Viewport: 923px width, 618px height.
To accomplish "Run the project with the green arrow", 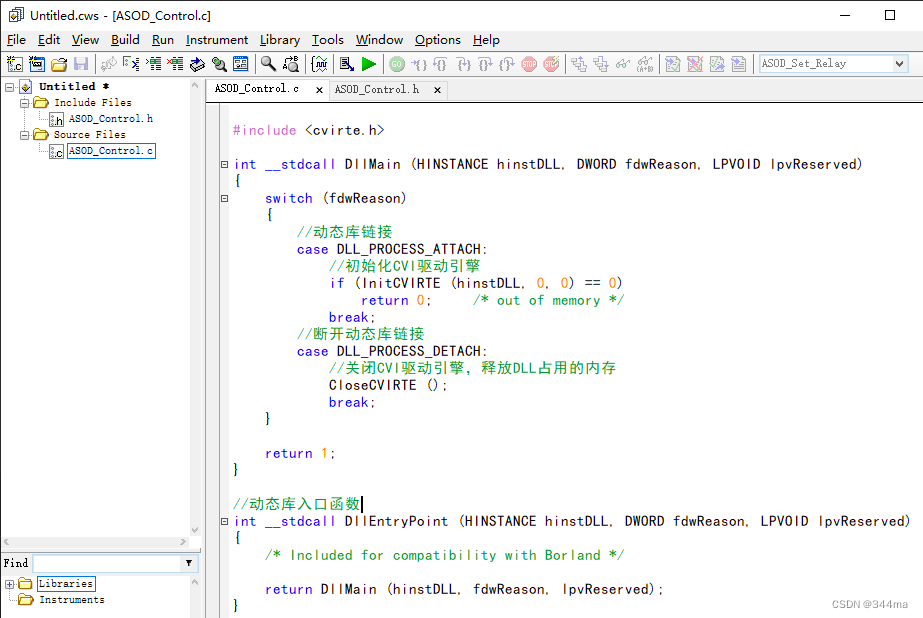I will pos(368,62).
